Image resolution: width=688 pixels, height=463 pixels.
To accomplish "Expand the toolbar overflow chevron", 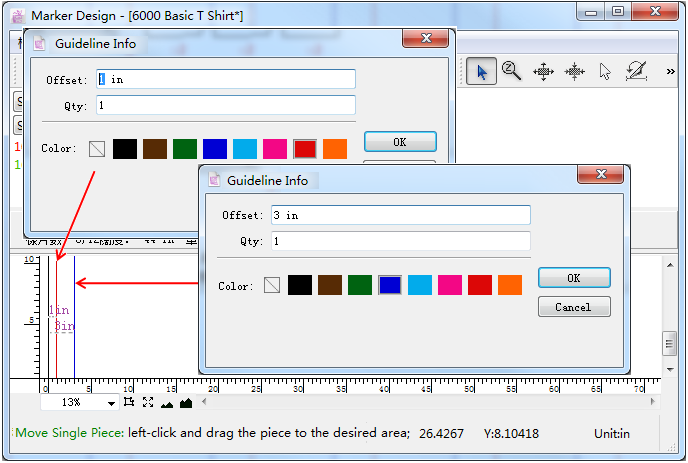I will [x=669, y=72].
